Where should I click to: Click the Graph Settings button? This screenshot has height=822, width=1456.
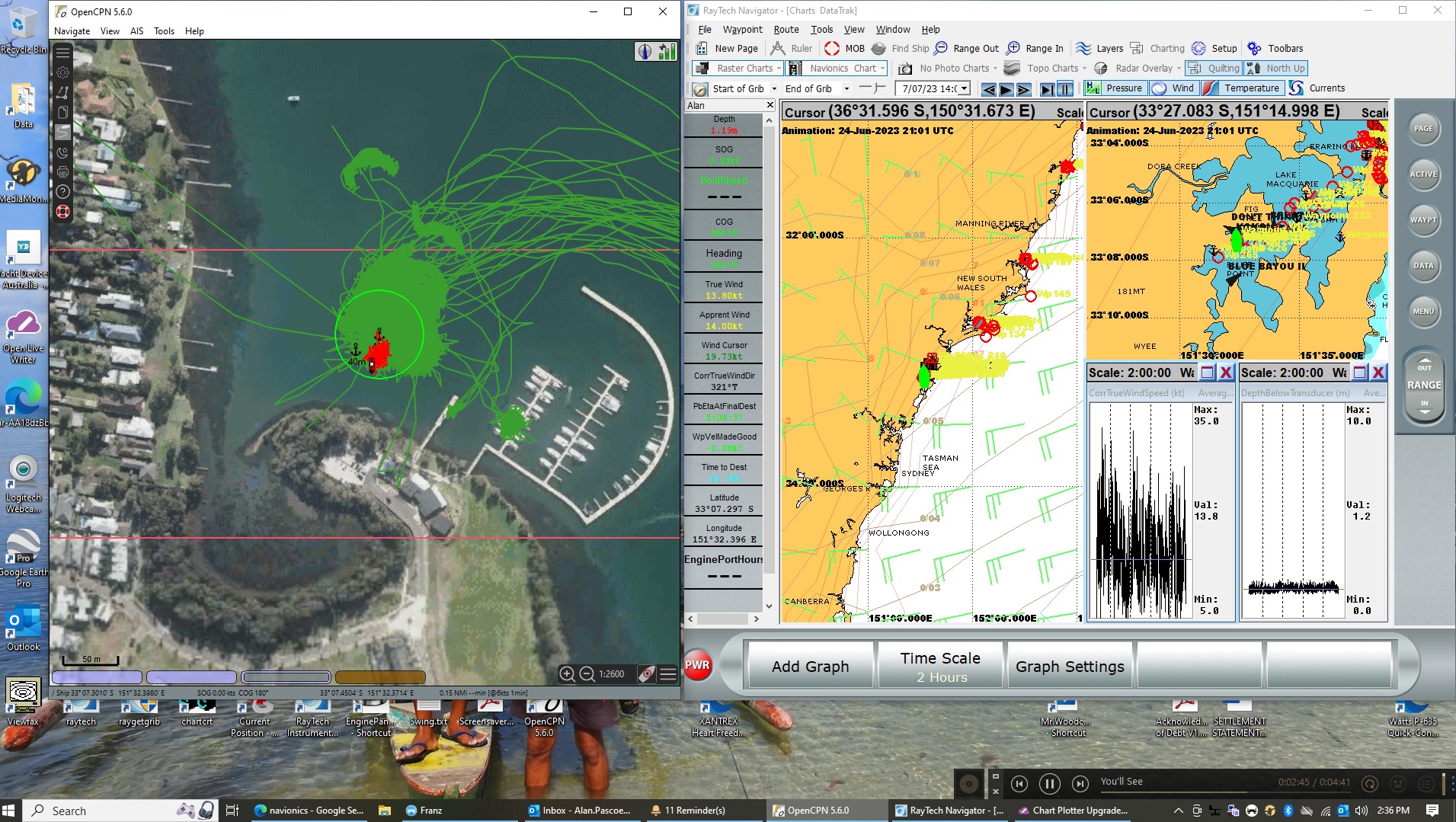1070,666
